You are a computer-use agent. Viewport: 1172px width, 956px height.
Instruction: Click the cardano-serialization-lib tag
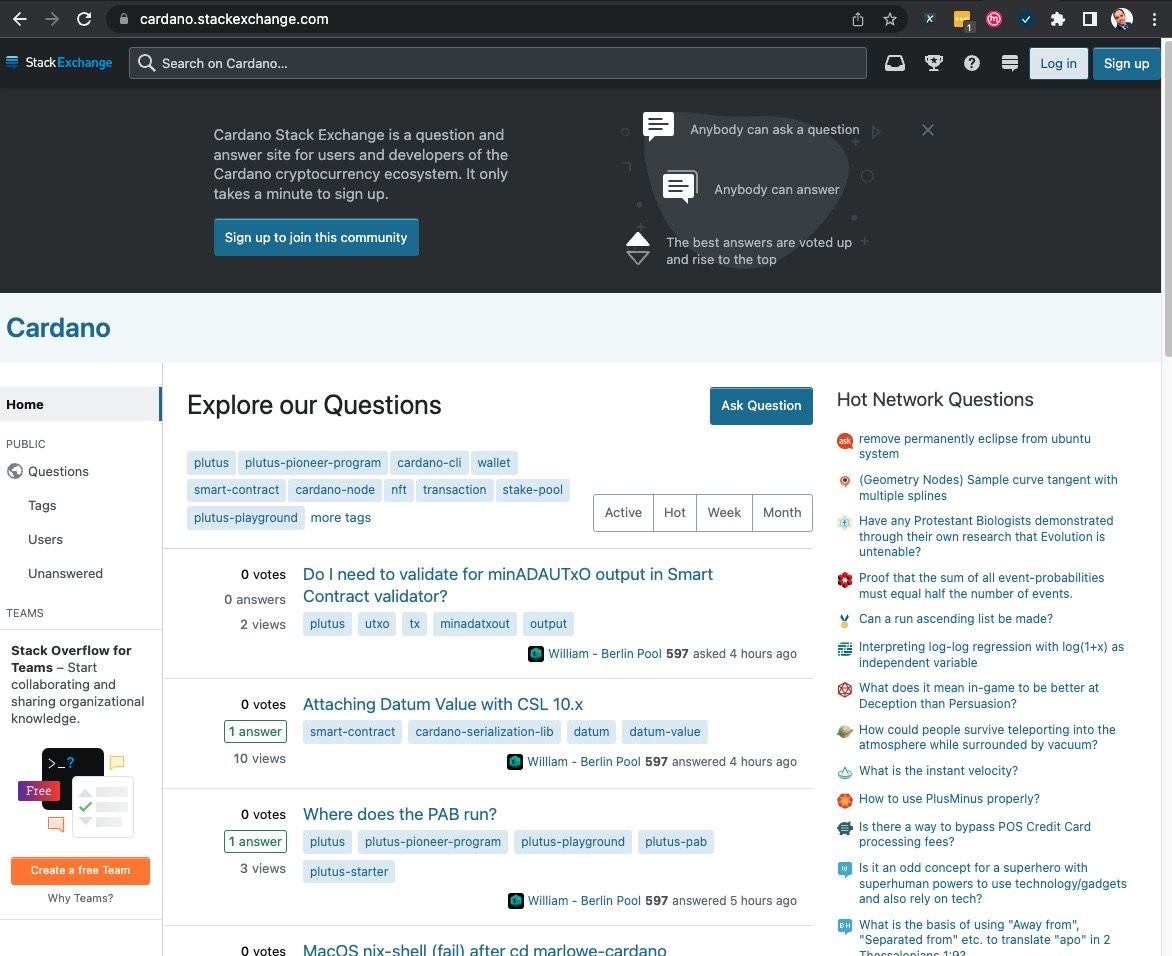coord(484,732)
